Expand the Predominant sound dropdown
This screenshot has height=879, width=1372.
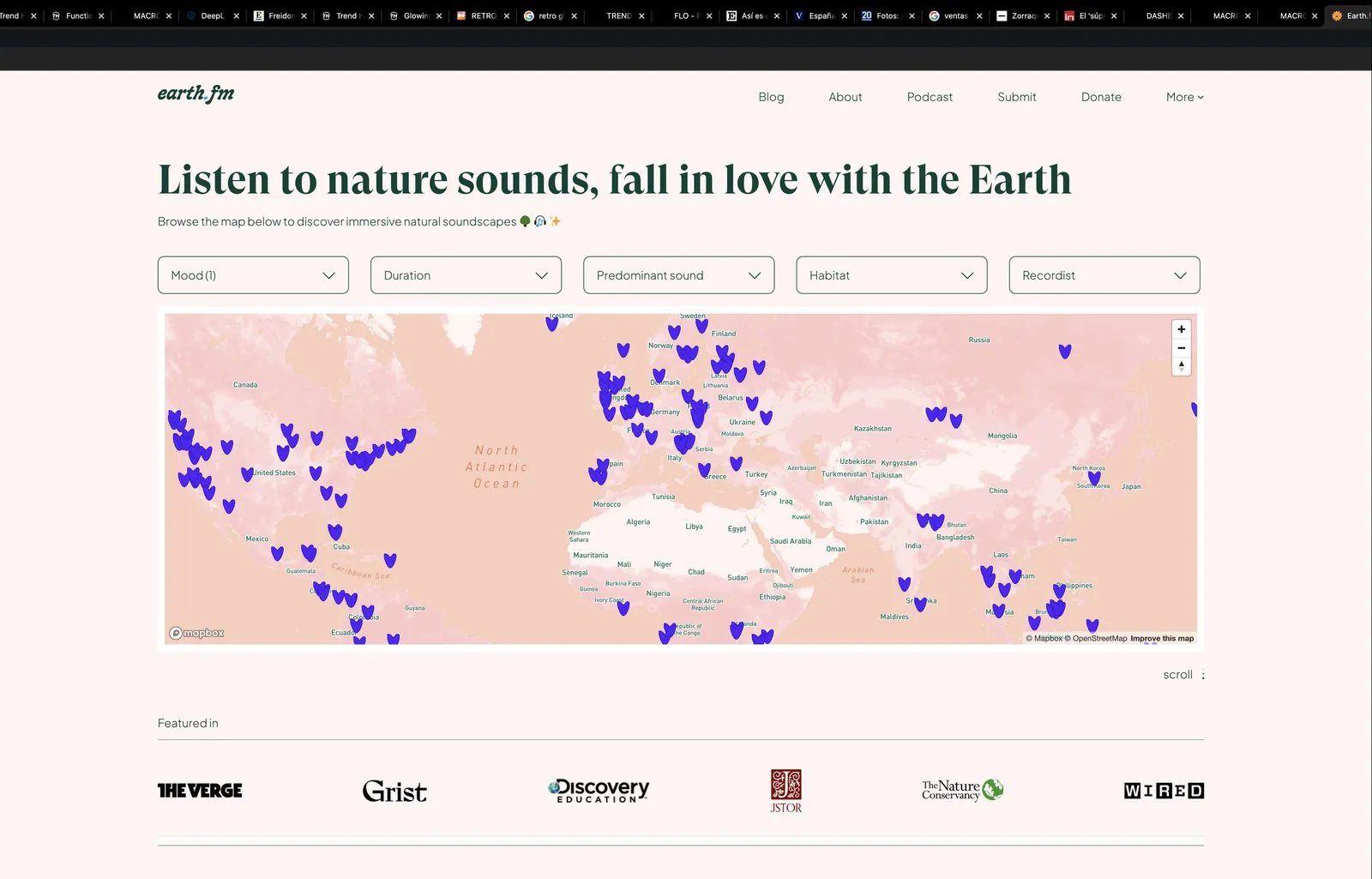coord(678,275)
